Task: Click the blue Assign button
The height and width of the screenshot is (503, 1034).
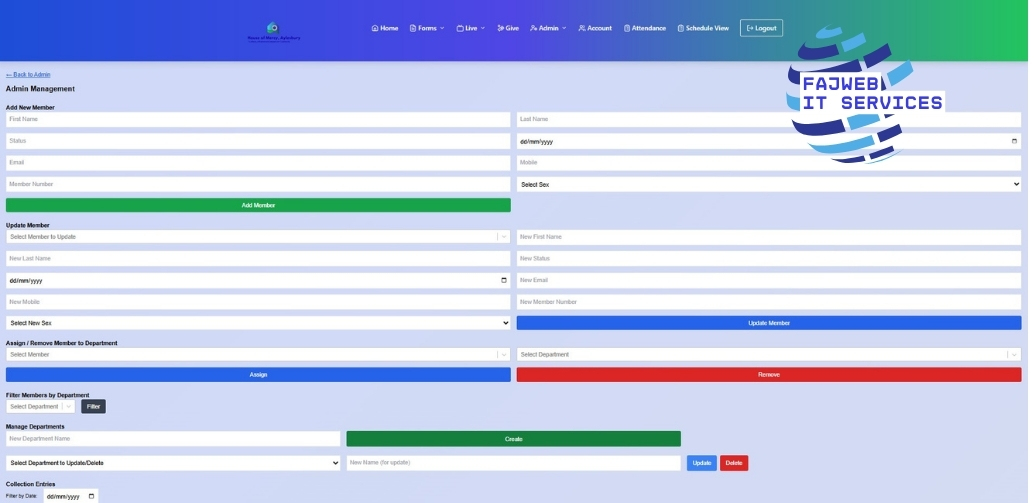Action: 258,374
